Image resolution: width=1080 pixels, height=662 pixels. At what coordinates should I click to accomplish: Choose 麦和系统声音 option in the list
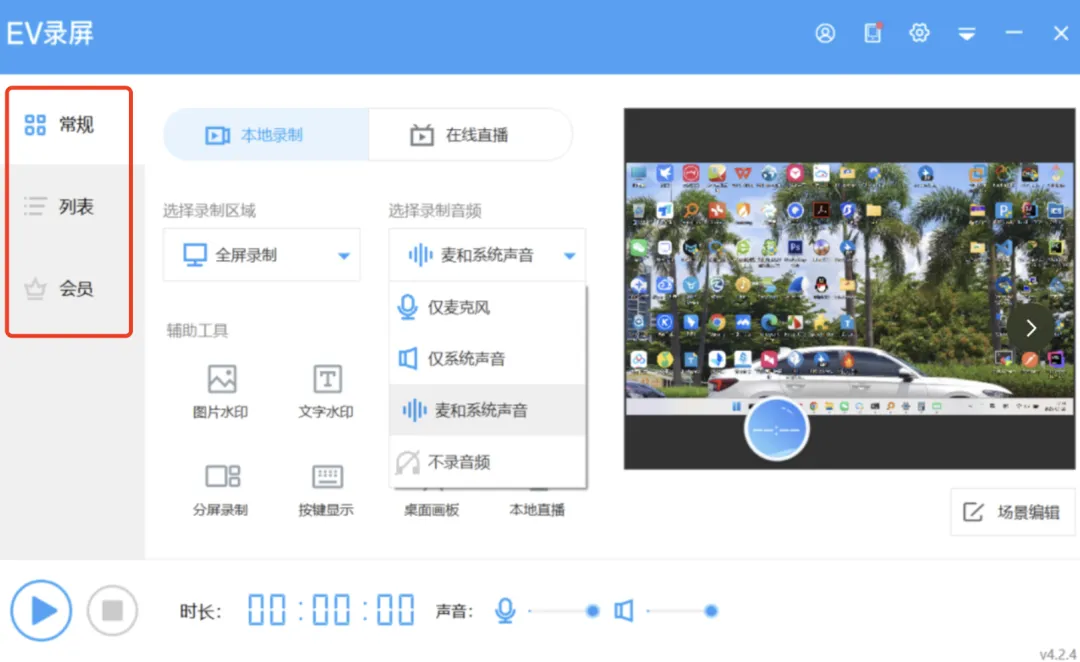click(487, 410)
